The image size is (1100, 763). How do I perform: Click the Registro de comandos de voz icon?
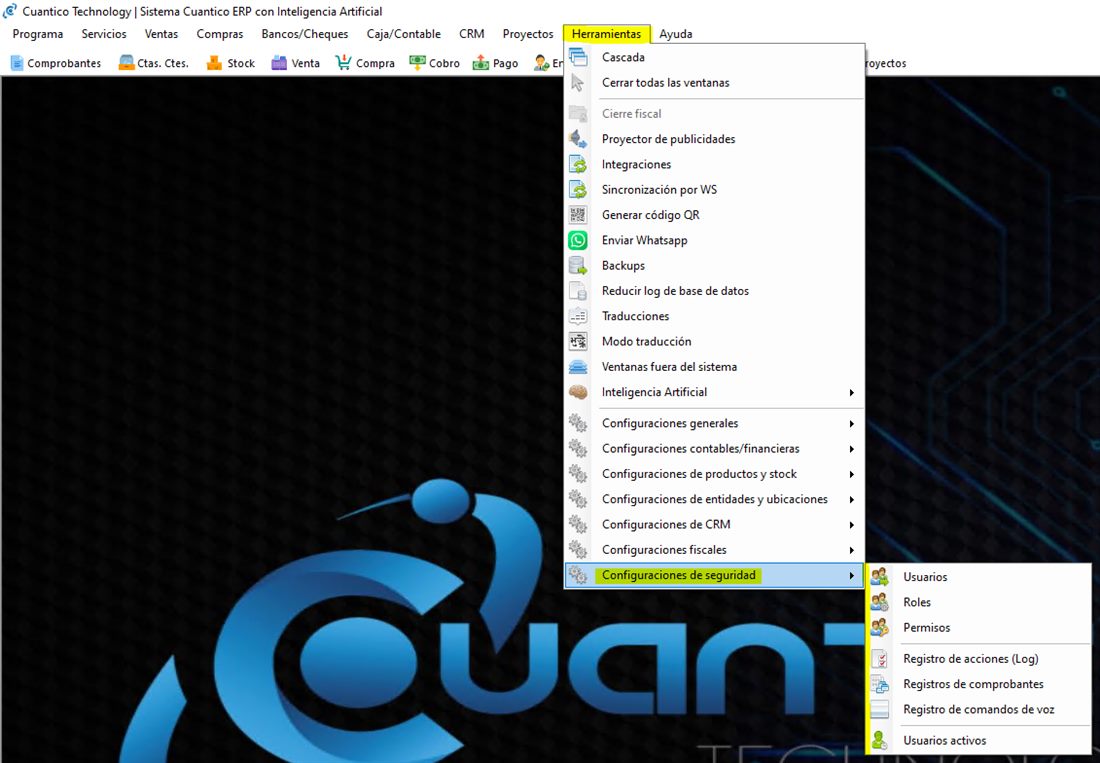coord(880,709)
